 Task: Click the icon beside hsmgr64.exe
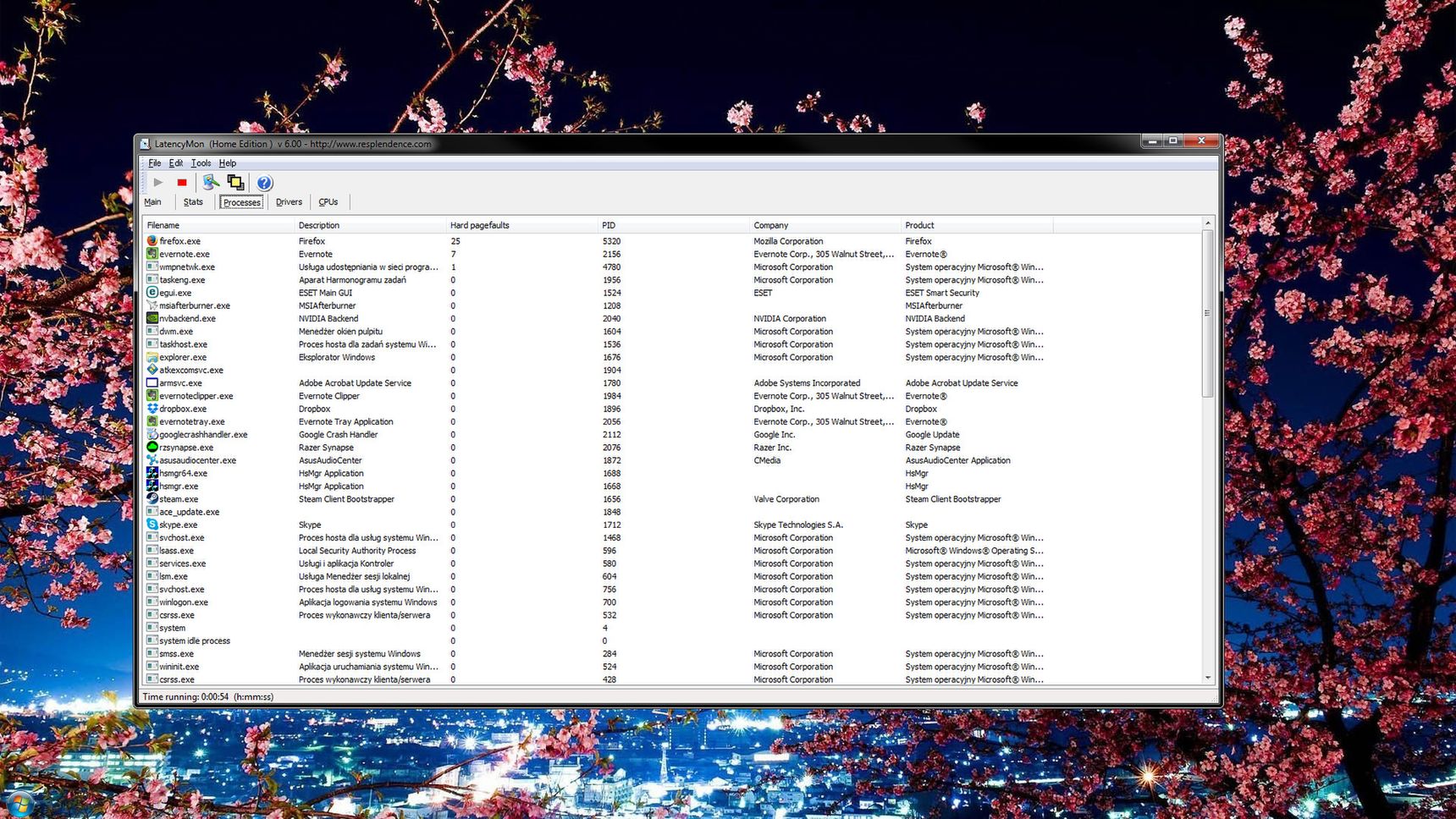click(x=152, y=473)
